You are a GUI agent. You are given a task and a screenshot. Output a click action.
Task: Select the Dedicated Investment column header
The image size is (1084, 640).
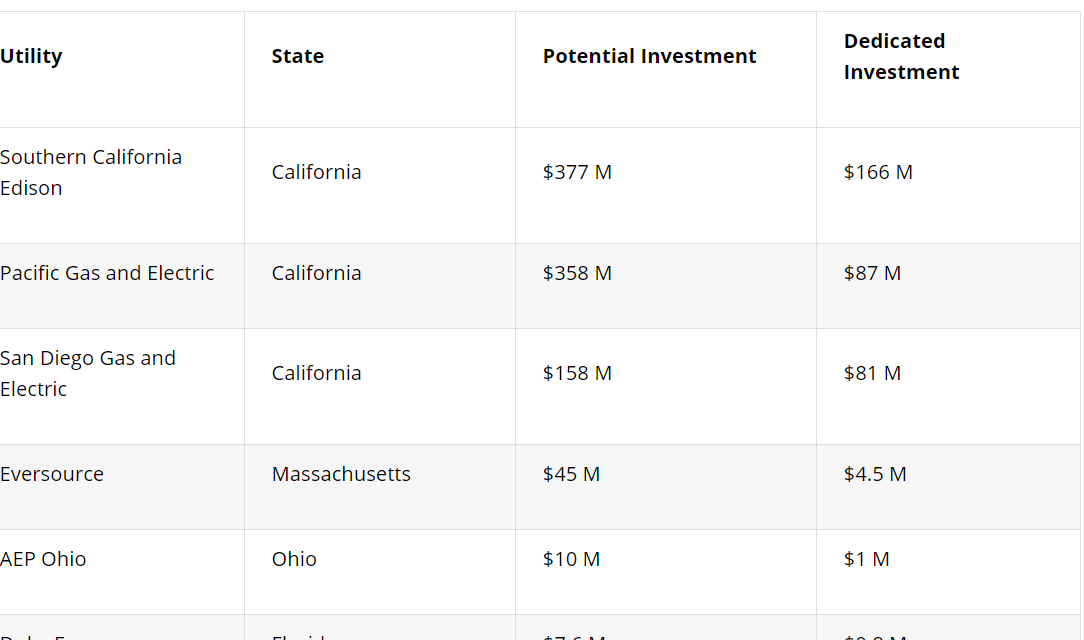point(901,57)
